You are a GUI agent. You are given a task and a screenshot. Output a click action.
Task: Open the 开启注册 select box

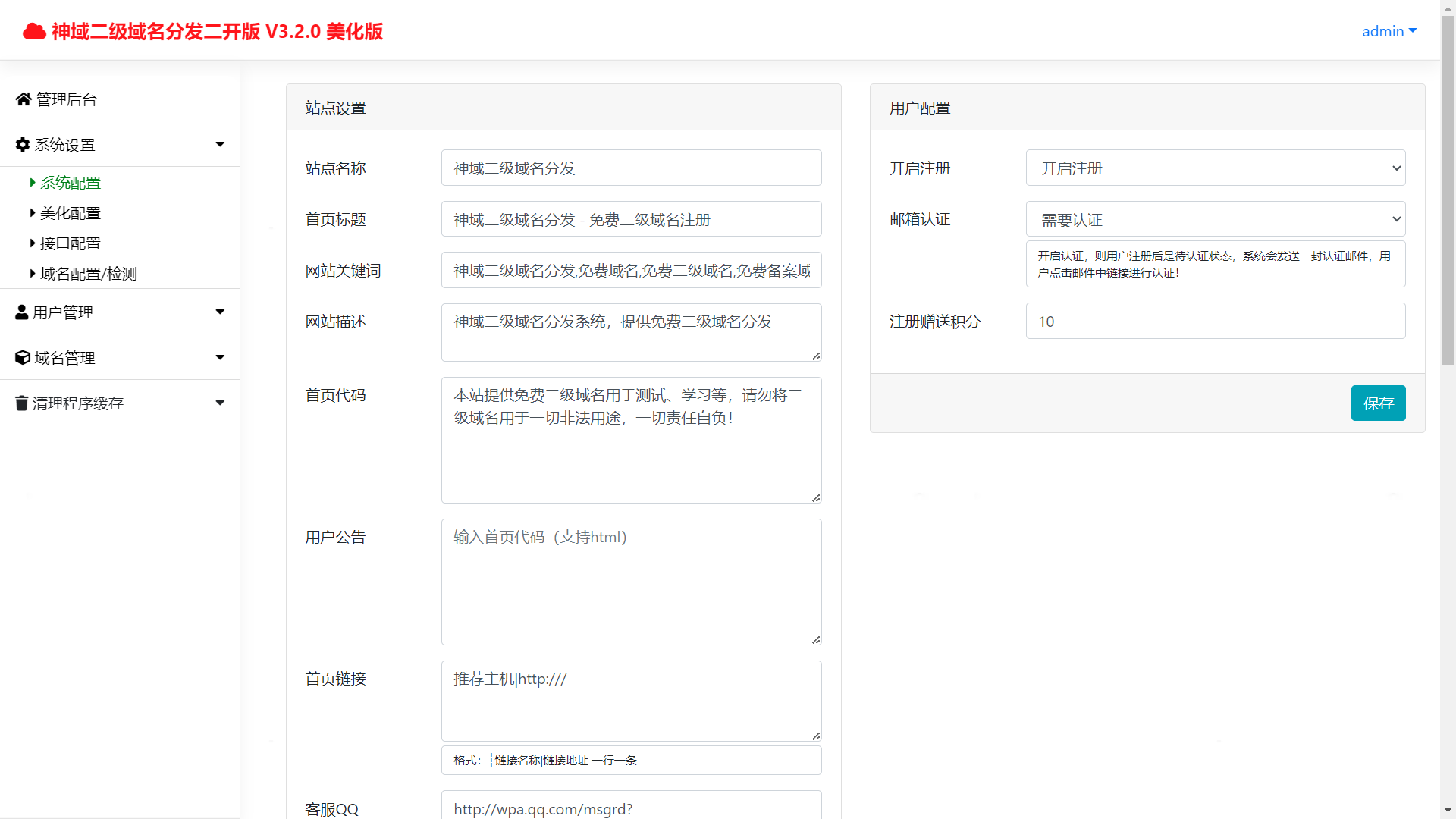(x=1215, y=168)
